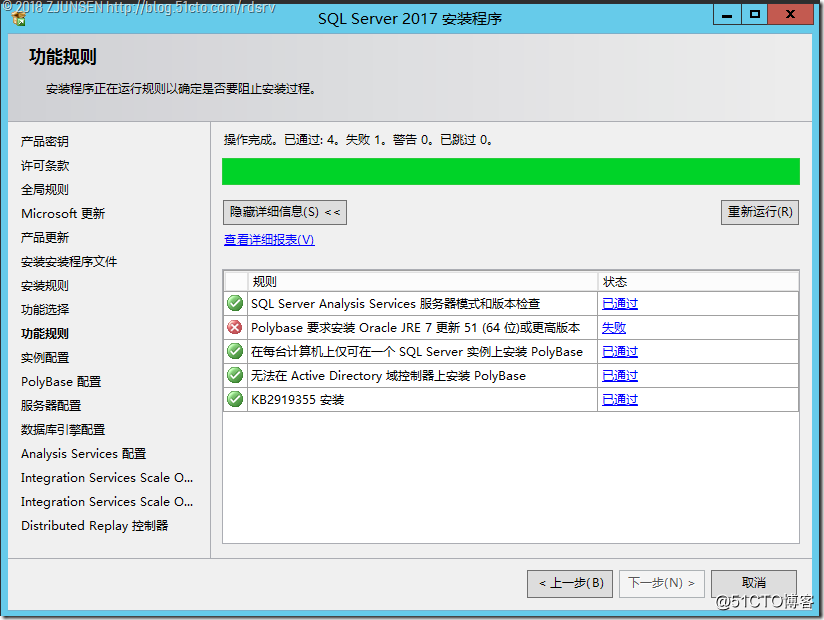Open the 失败 status link for Polybase JRE

614,328
